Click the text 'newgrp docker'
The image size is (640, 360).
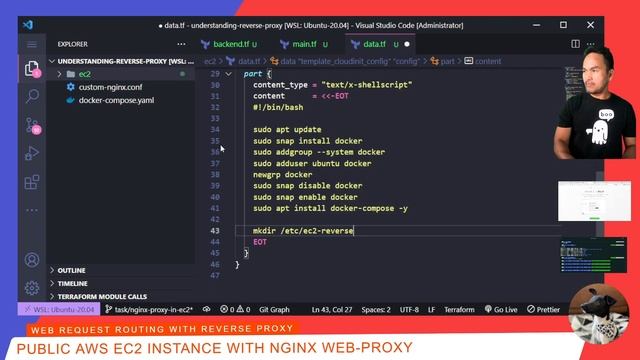(282, 174)
